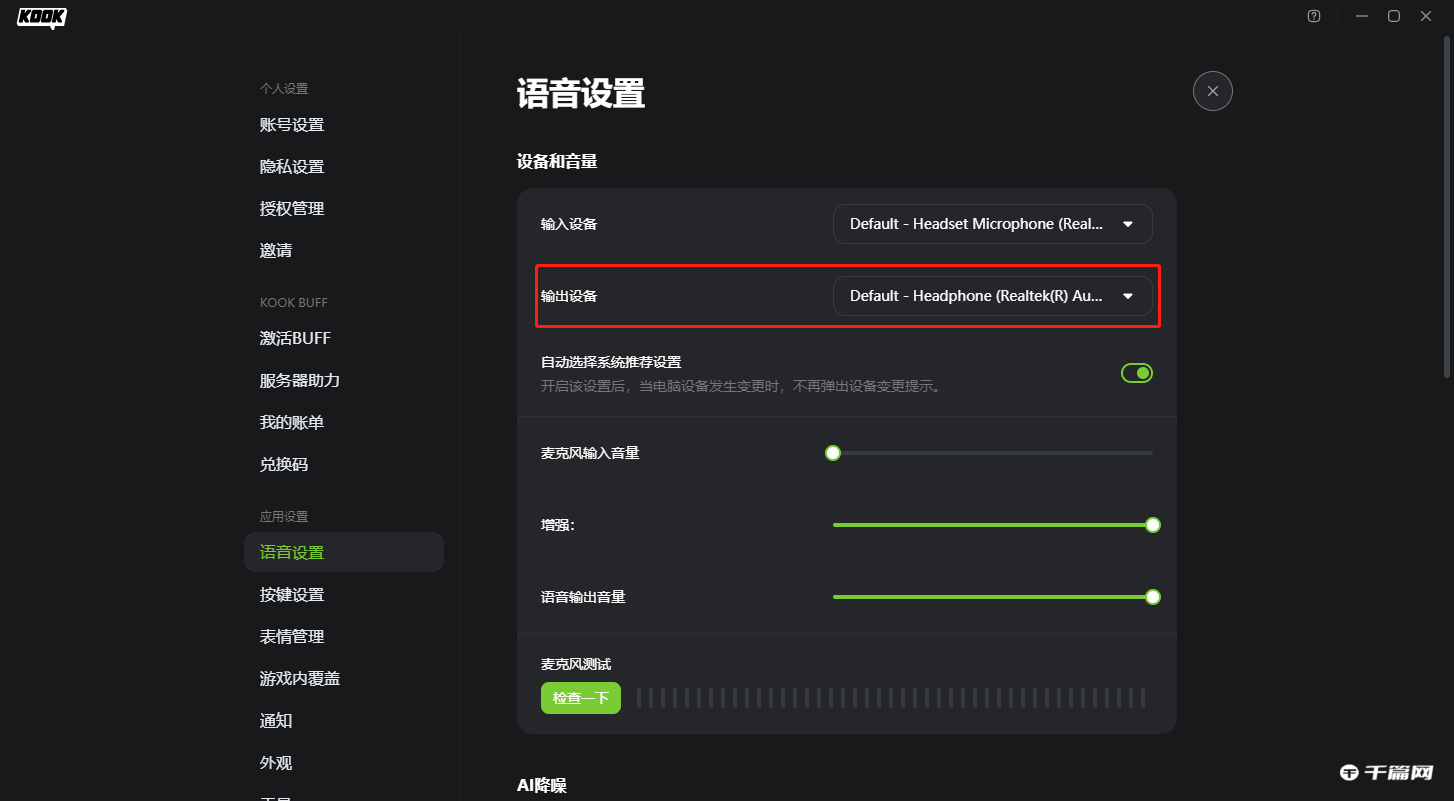Image resolution: width=1454 pixels, height=801 pixels.
Task: View 我的账单 page
Action: pyautogui.click(x=292, y=421)
